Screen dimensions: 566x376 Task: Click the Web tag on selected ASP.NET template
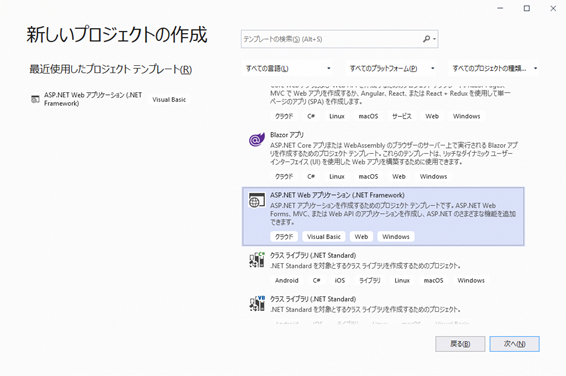point(361,237)
